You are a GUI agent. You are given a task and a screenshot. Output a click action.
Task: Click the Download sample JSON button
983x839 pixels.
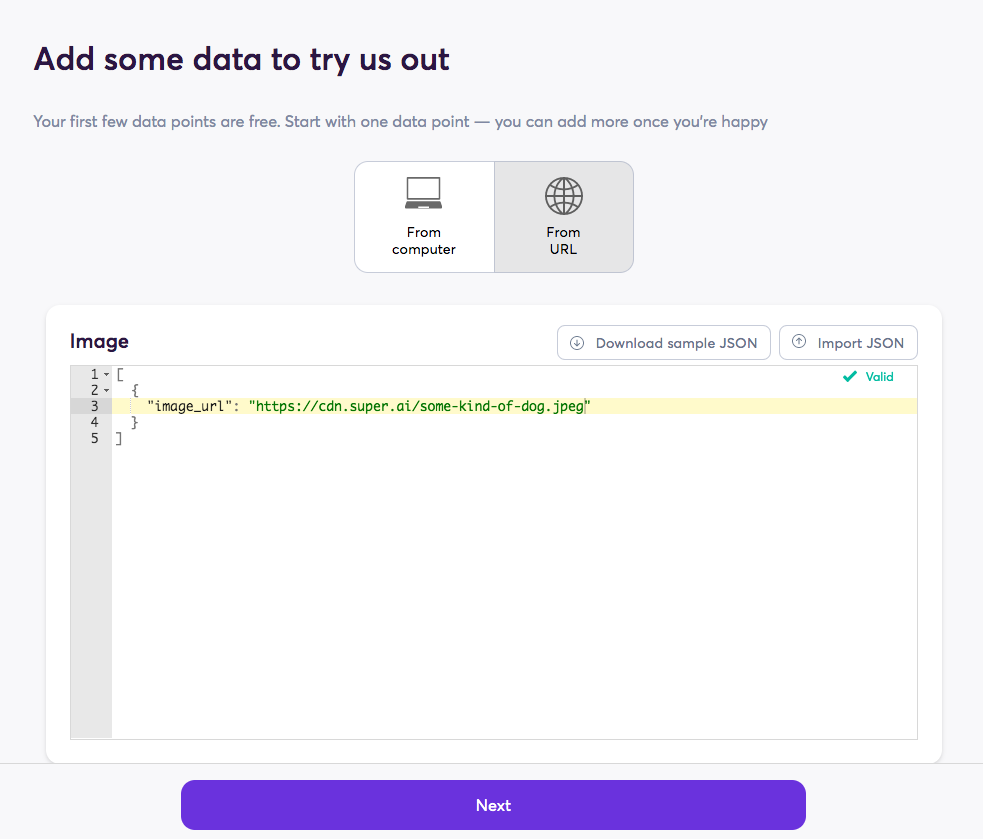coord(663,342)
